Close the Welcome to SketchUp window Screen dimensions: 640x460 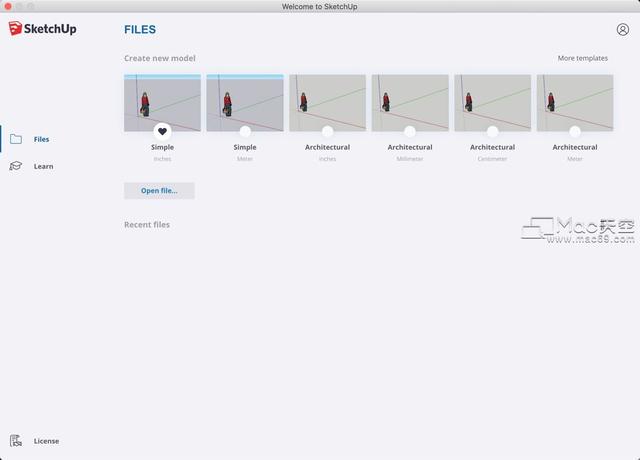coord(8,6)
